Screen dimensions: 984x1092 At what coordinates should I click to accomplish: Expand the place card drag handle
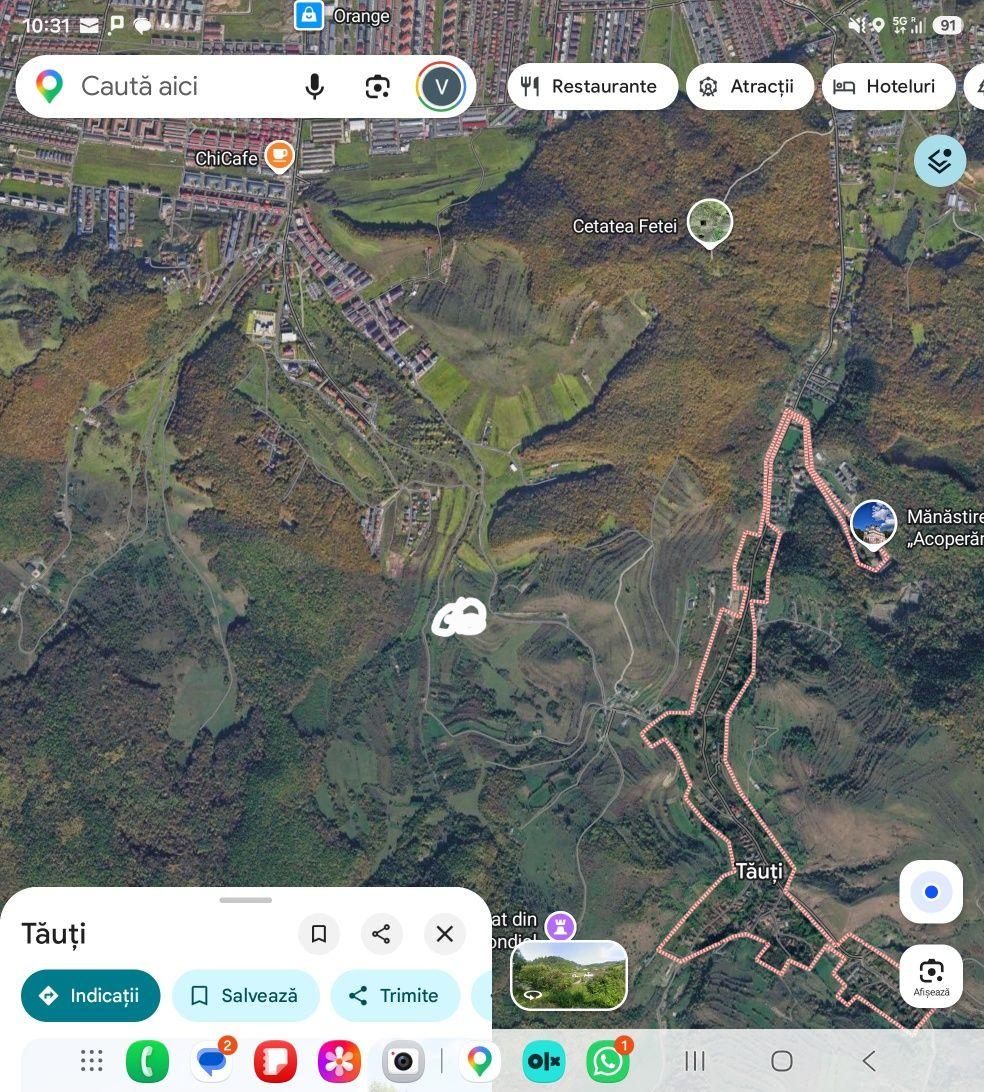[x=246, y=900]
